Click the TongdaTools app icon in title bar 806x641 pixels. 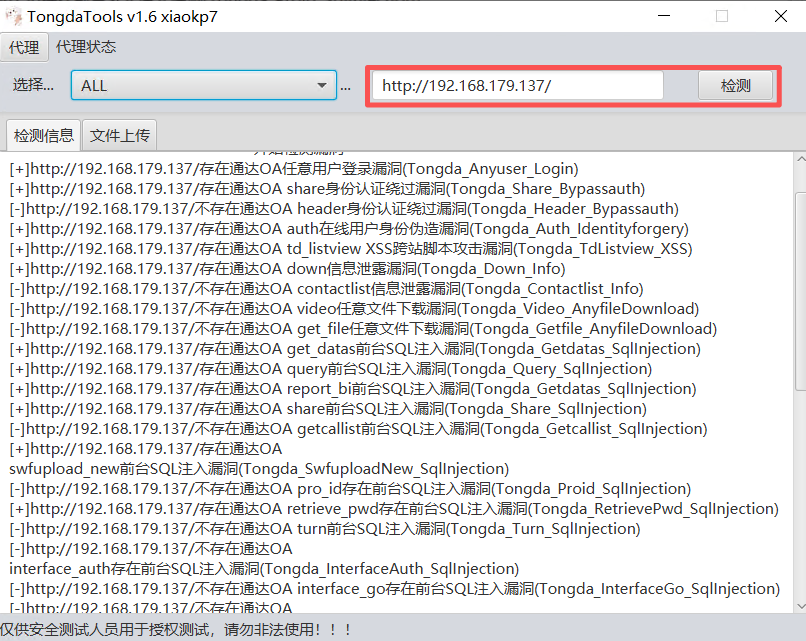coord(13,16)
